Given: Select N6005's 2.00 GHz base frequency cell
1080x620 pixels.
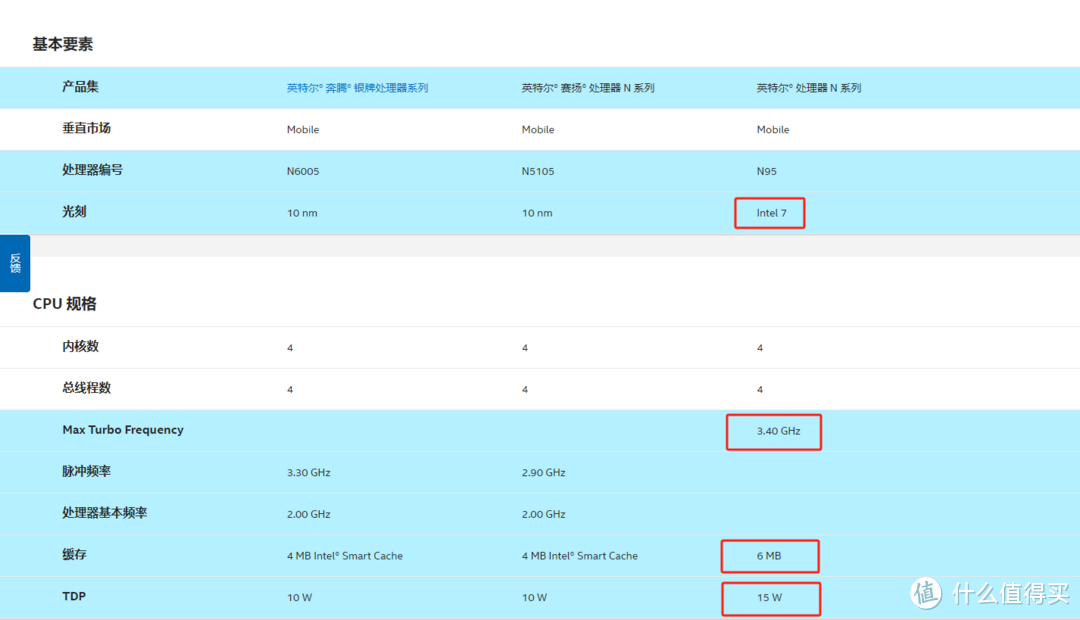Looking at the screenshot, I should [x=309, y=515].
